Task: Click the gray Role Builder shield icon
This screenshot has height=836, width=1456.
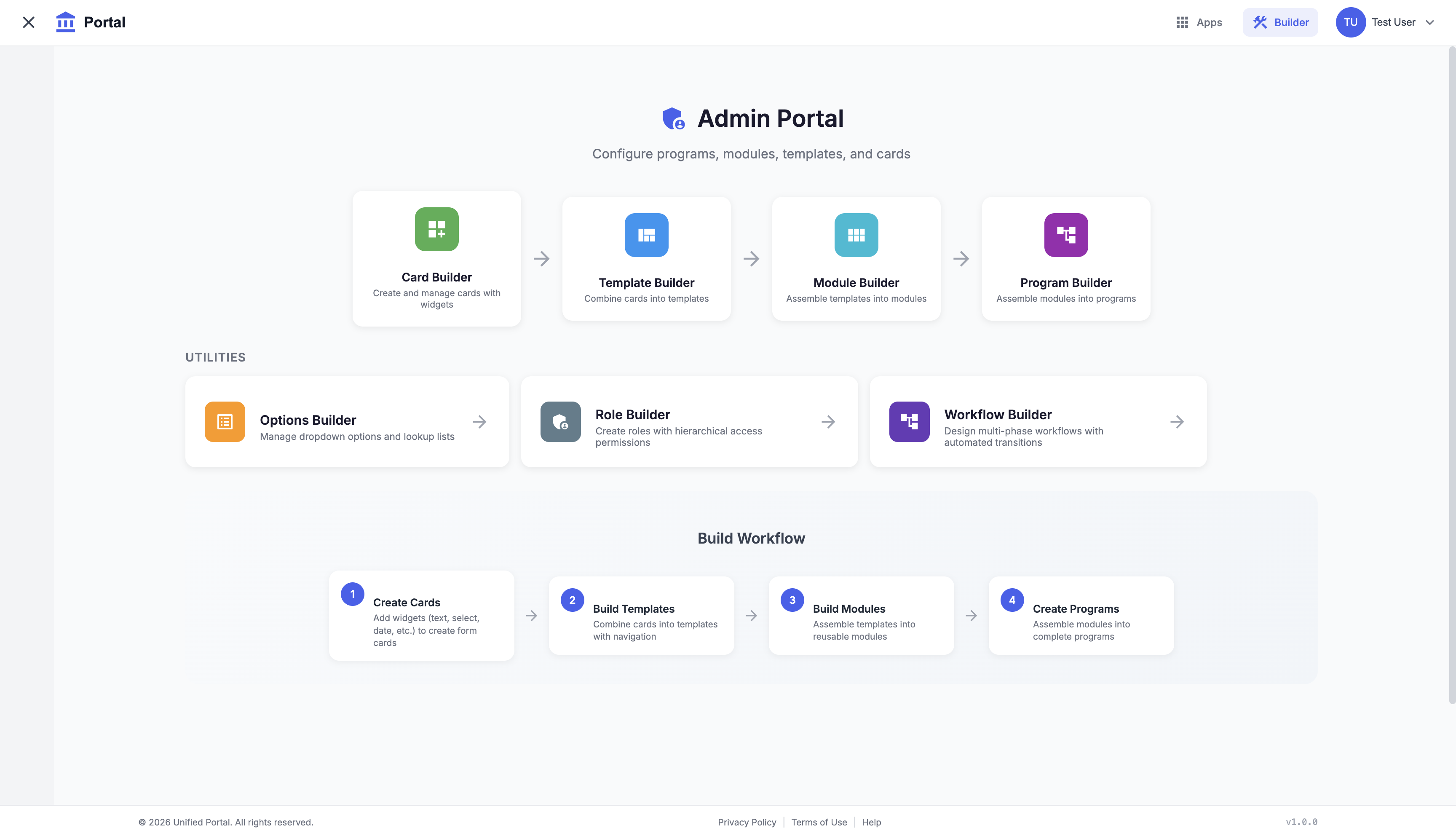Action: coord(560,421)
